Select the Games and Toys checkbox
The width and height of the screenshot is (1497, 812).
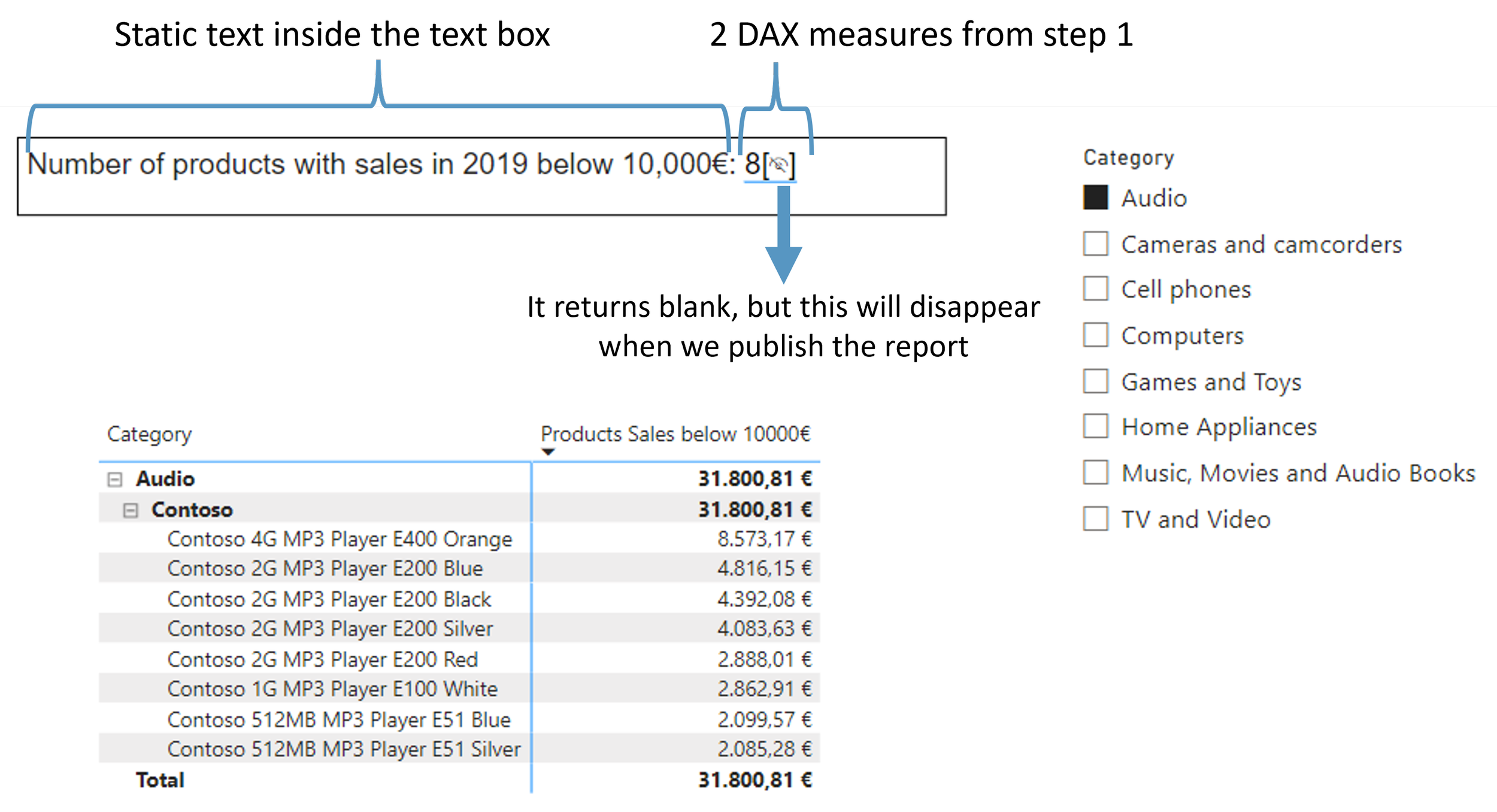1095,381
